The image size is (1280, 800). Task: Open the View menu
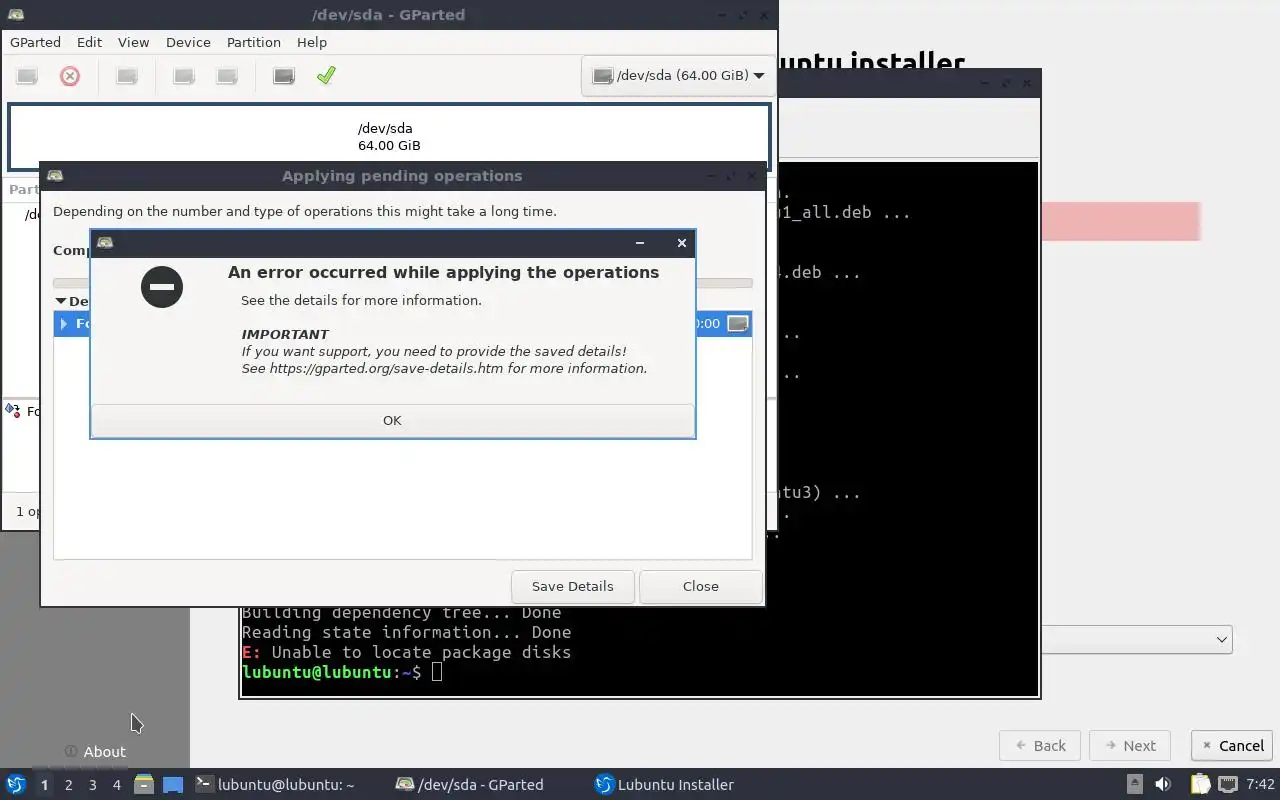coord(133,42)
